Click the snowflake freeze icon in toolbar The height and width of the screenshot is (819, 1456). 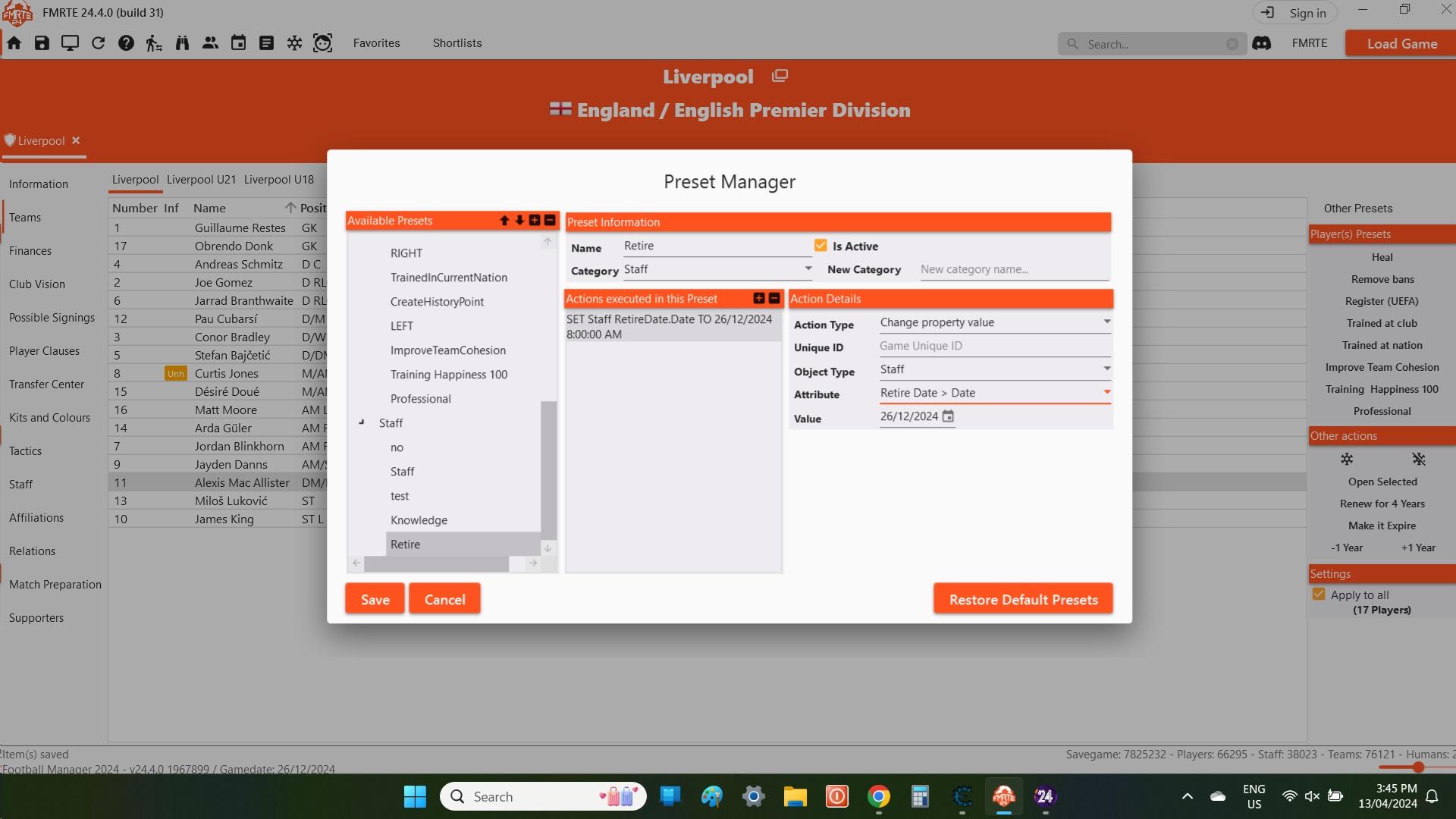[x=294, y=43]
